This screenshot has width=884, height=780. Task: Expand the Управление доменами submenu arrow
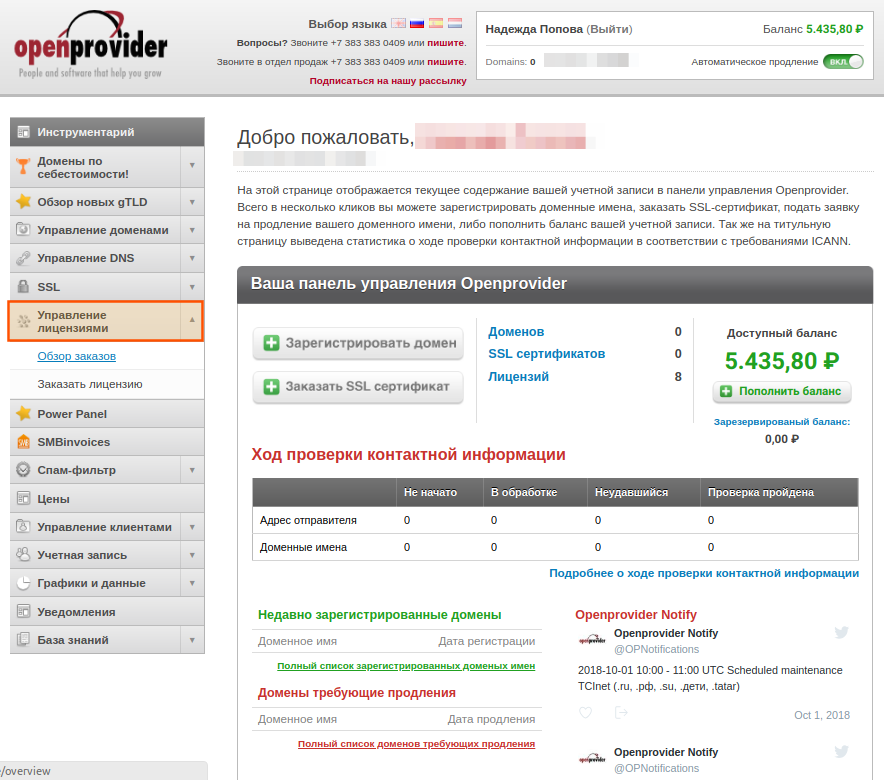click(192, 230)
